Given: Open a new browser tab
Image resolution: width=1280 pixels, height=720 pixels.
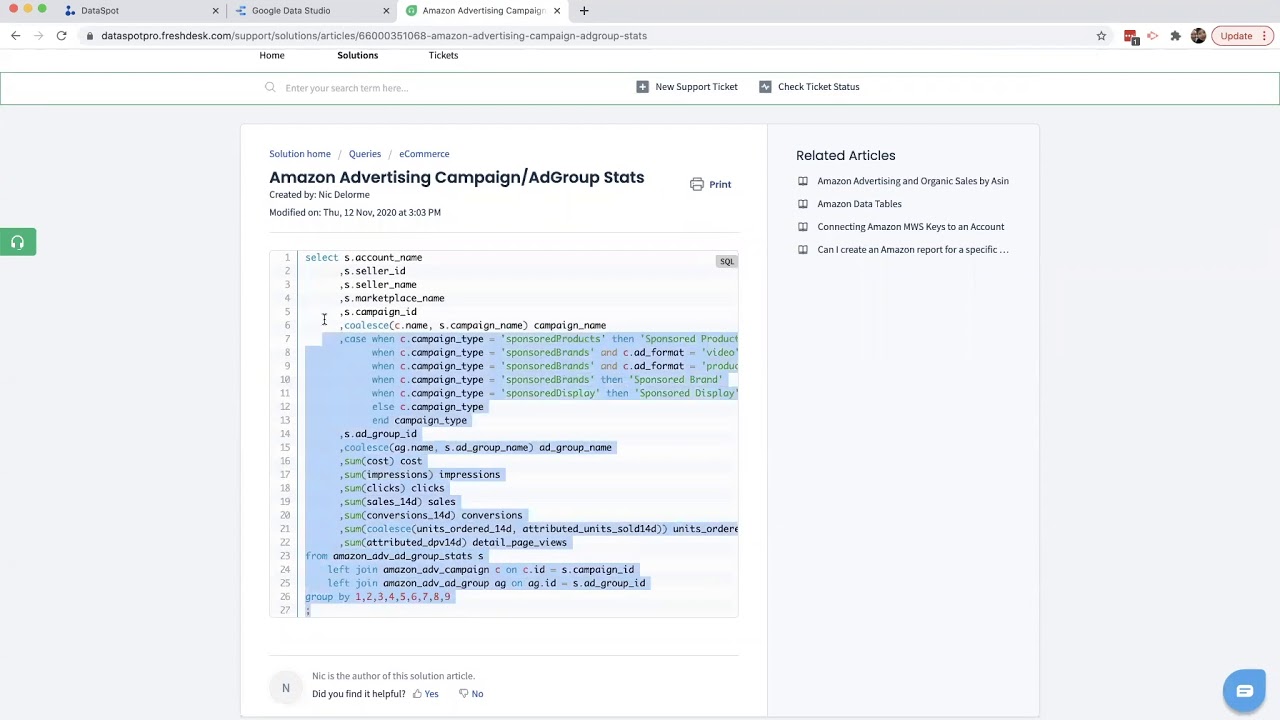Looking at the screenshot, I should click(584, 11).
